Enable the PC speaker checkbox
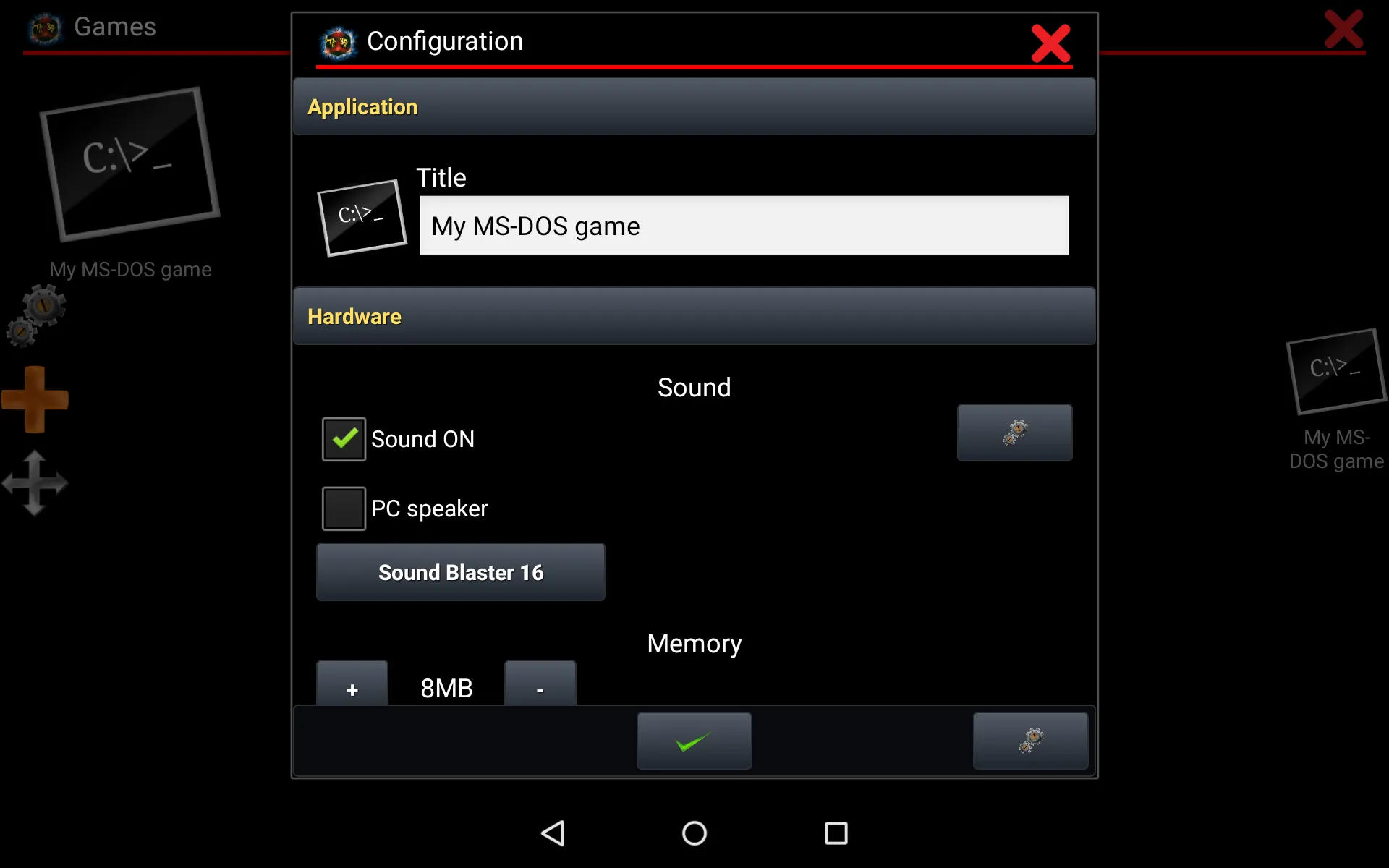 pos(344,509)
